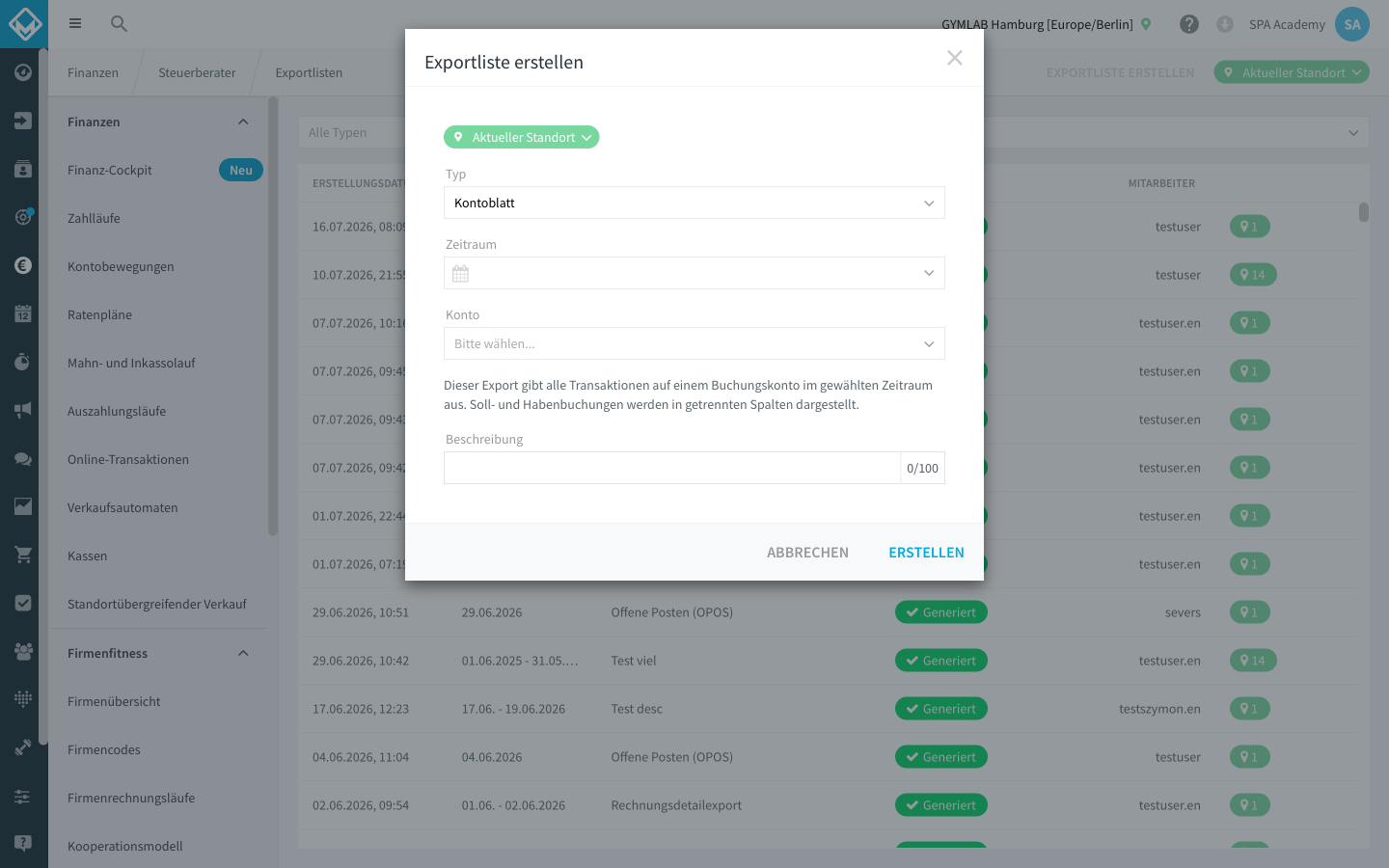Screen dimensions: 1389x868
Task: Collapse the Finanzen sidebar section
Action: click(243, 122)
